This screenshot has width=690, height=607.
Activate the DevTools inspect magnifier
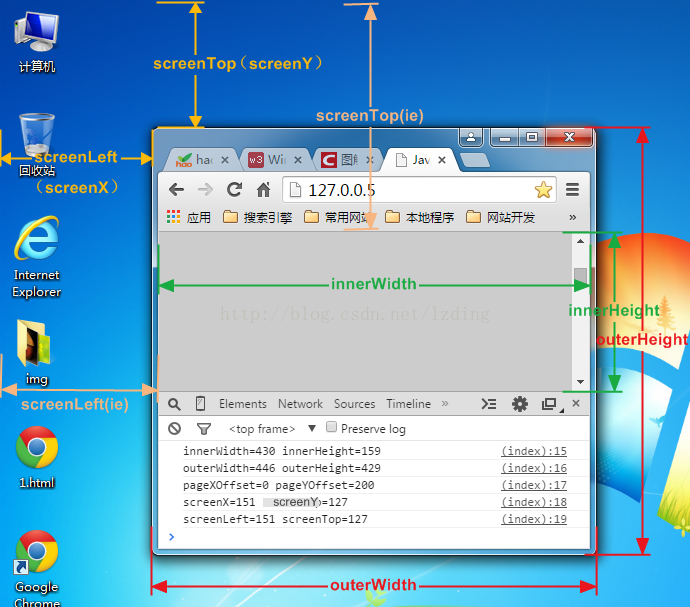click(x=174, y=404)
